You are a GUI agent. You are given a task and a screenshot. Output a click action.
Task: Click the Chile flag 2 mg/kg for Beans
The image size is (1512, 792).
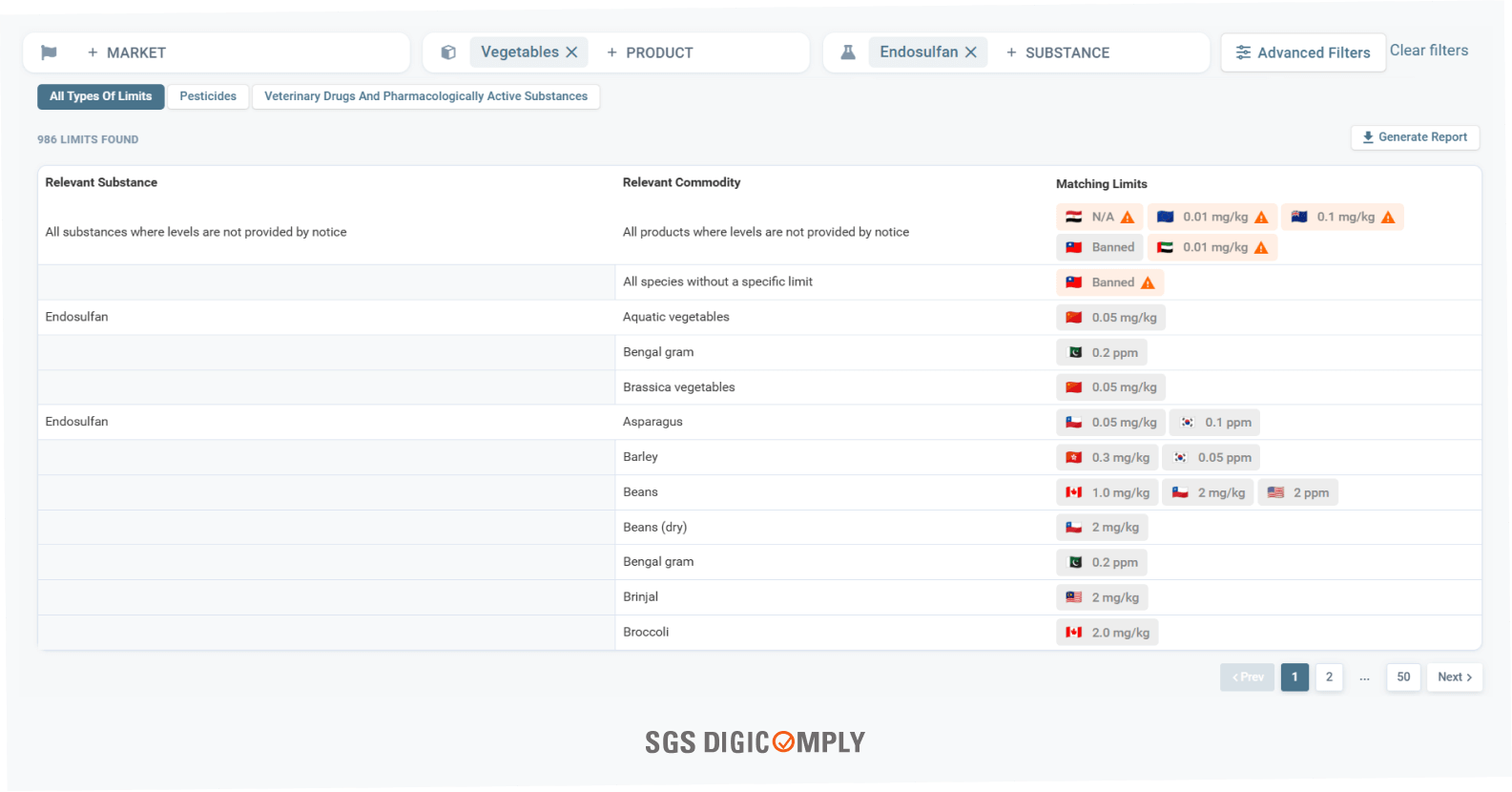click(x=1208, y=493)
